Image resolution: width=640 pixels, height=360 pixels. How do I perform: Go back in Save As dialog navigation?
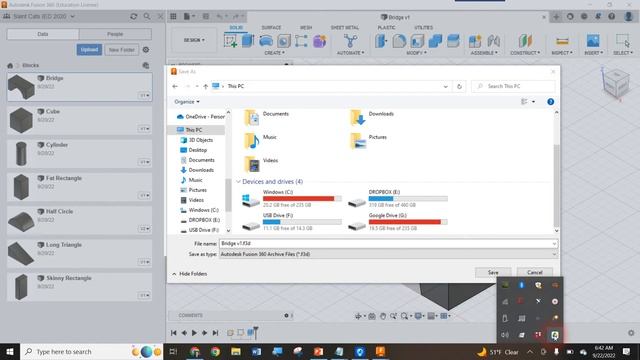[x=175, y=86]
